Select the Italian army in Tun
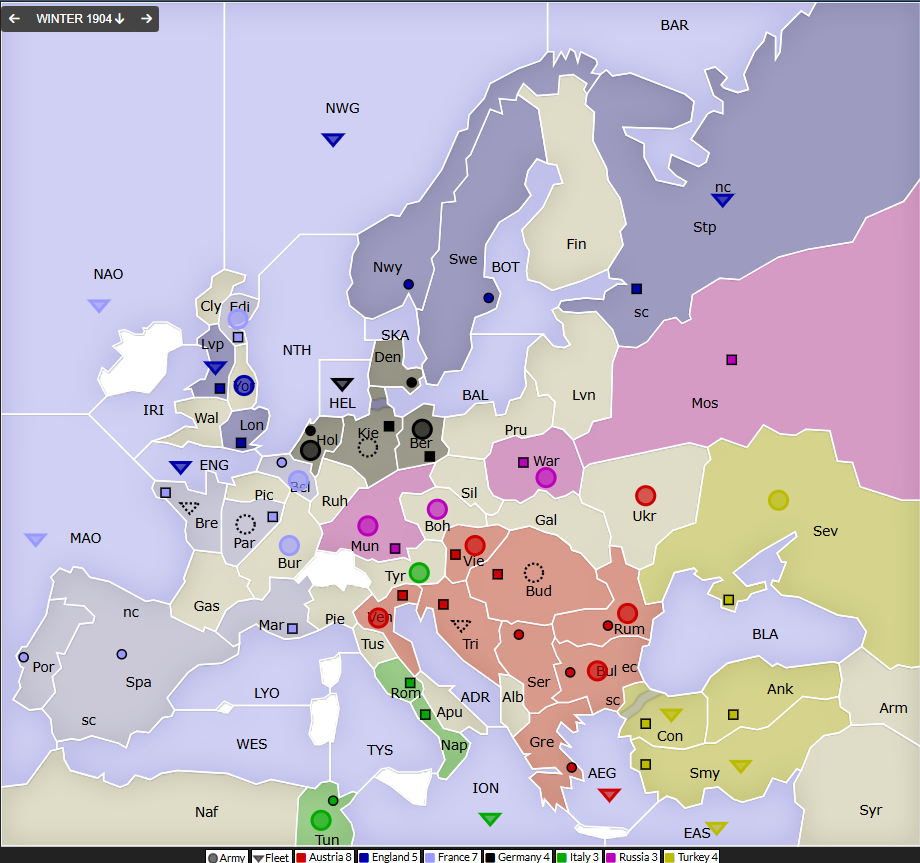Viewport: 920px width, 863px height. [321, 820]
